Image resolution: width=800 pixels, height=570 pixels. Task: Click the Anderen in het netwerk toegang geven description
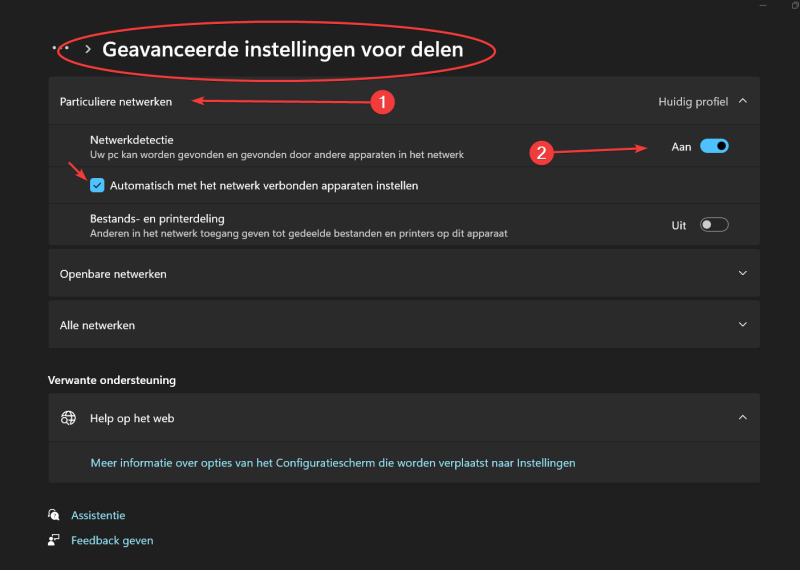299,234
